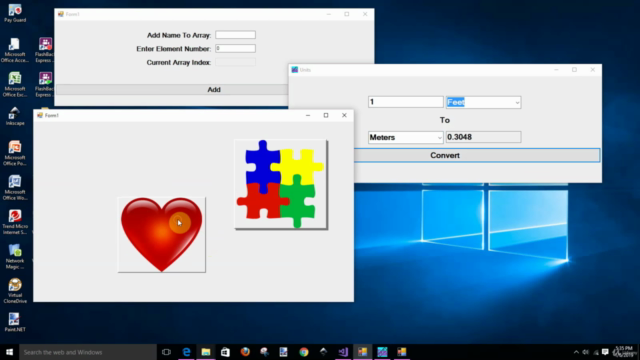Screen dimensions: 640x360
Task: Open FlashBack Express icon with red dot
Action: tap(45, 50)
